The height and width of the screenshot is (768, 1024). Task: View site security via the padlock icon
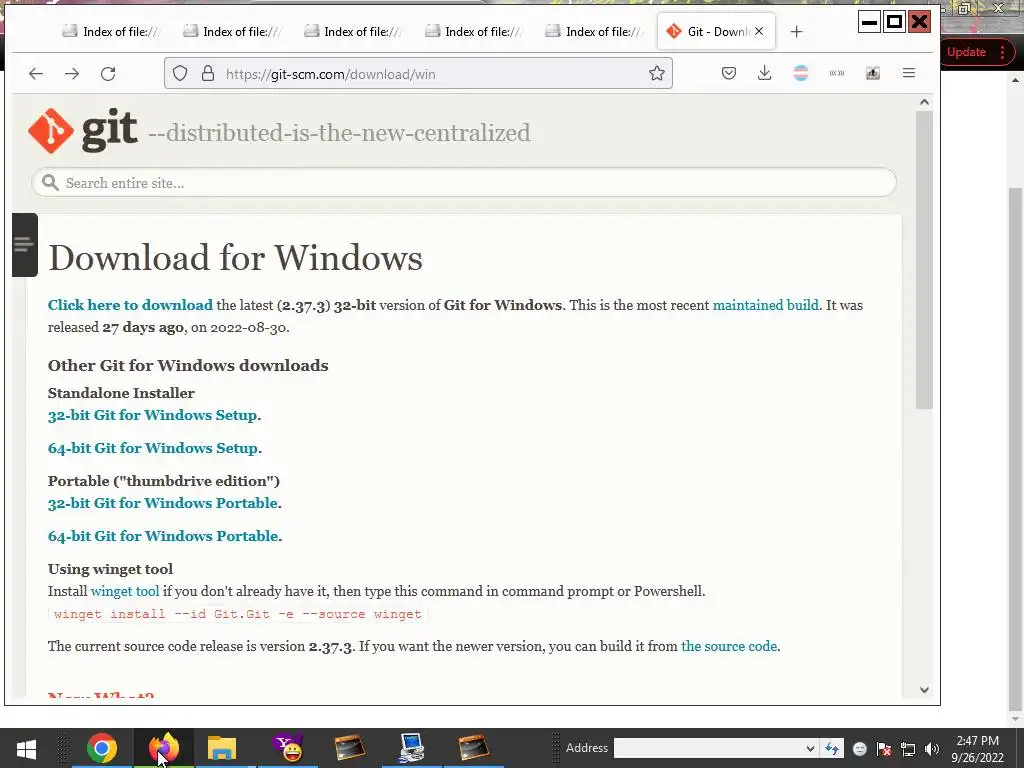click(208, 73)
